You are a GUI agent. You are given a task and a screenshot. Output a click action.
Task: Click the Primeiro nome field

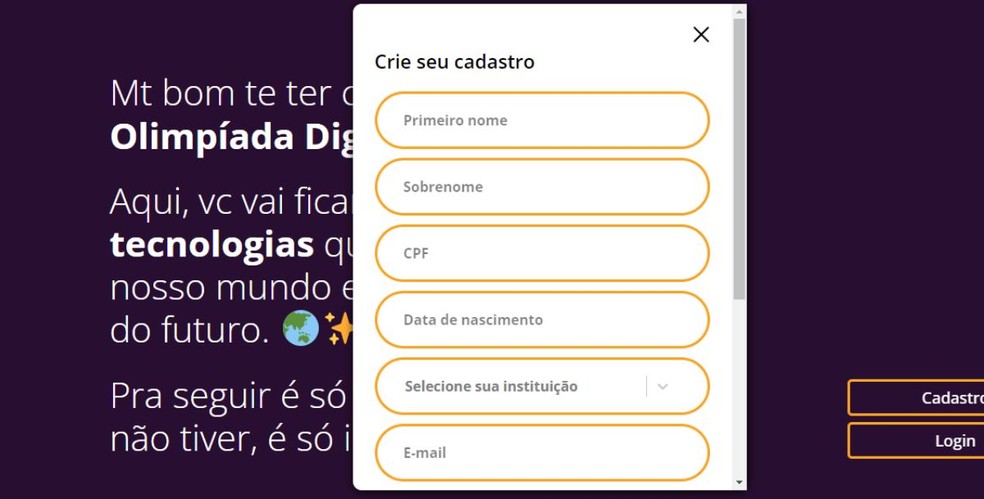coord(541,120)
